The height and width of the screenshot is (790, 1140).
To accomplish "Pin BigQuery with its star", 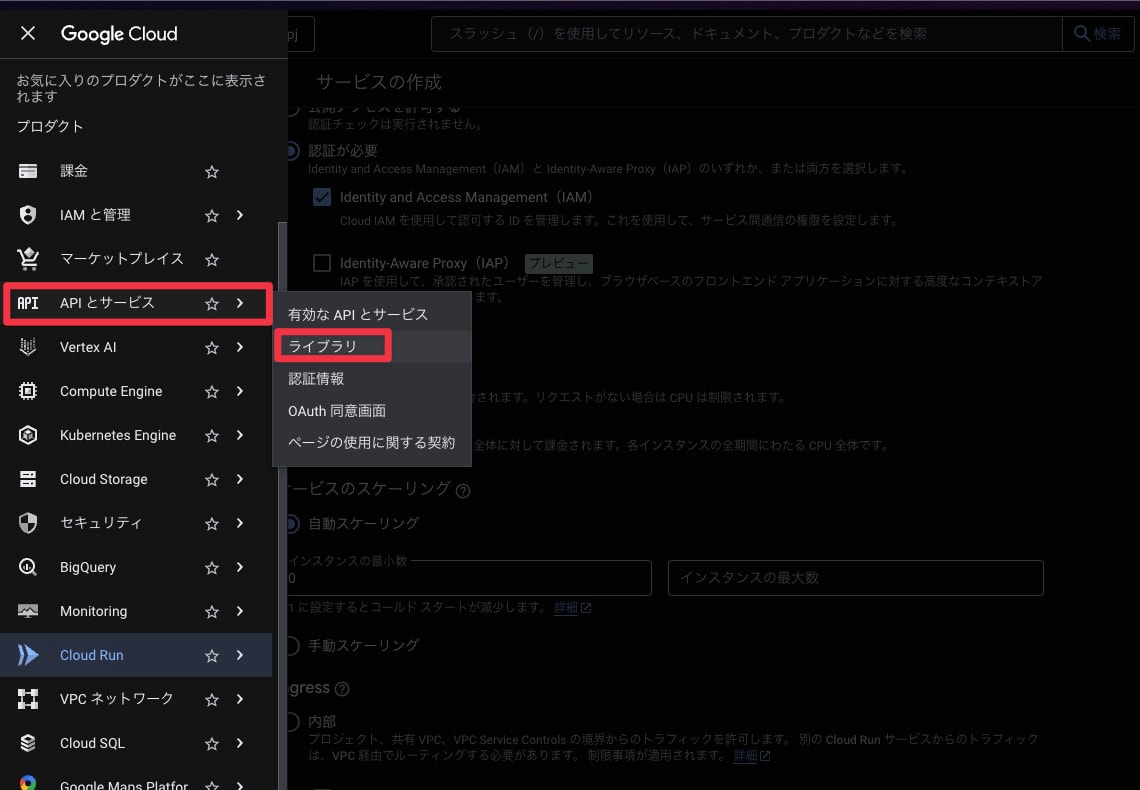I will coord(212,568).
